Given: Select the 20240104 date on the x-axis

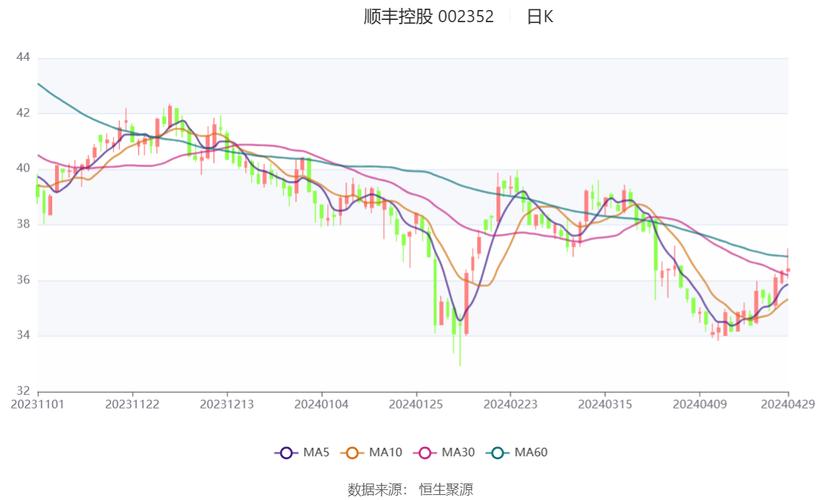Looking at the screenshot, I should pos(320,404).
